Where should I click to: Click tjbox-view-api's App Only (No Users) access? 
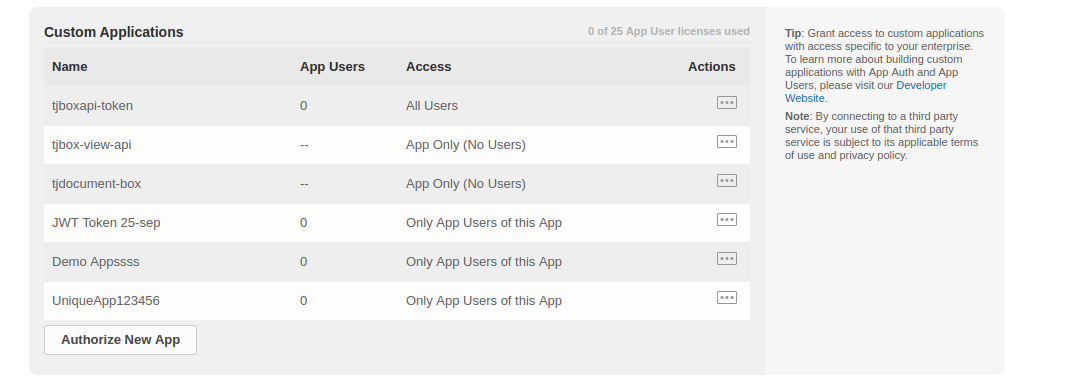[466, 145]
